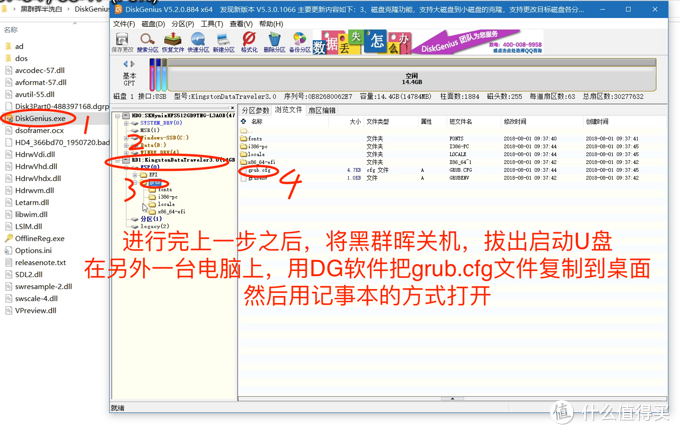680x435 pixels.
Task: Sort file list by 文件类型 column
Action: (x=378, y=121)
